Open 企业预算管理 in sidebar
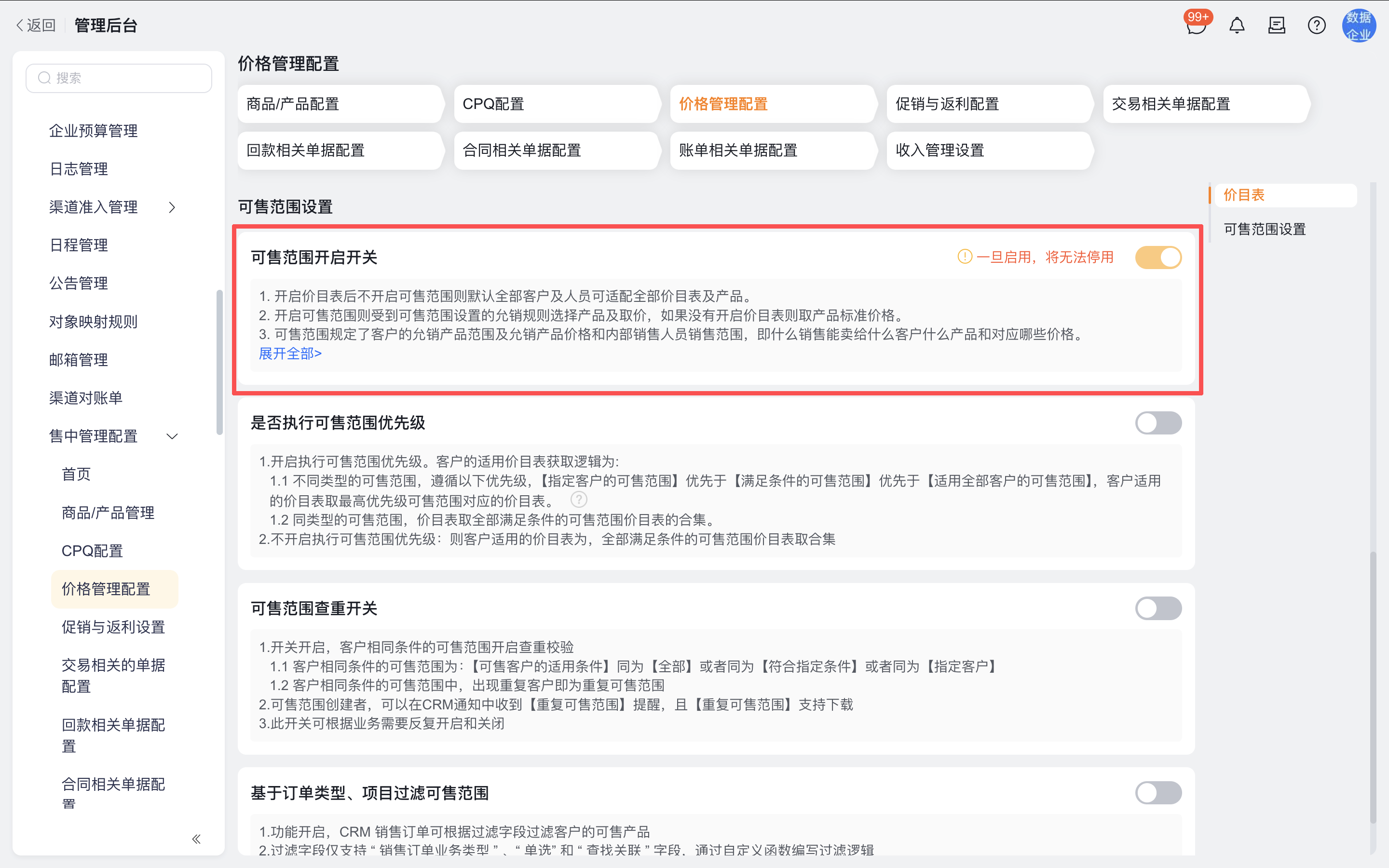 93,131
